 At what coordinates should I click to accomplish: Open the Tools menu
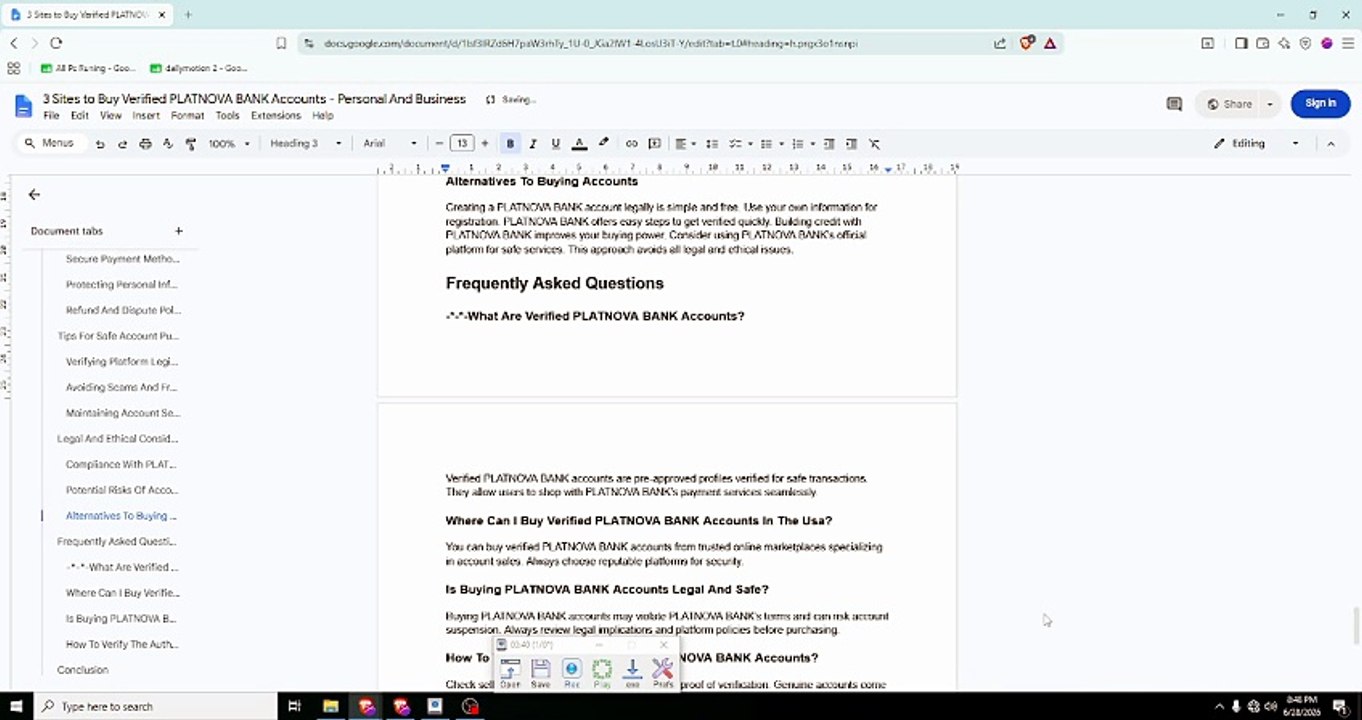[228, 116]
